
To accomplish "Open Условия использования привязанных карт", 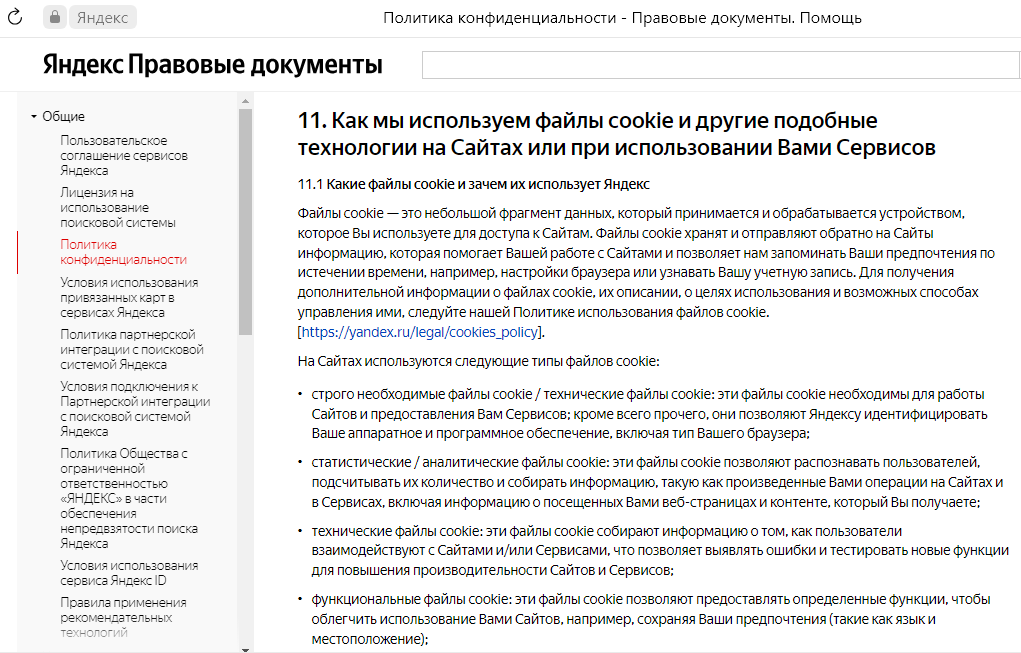I will tap(129, 298).
